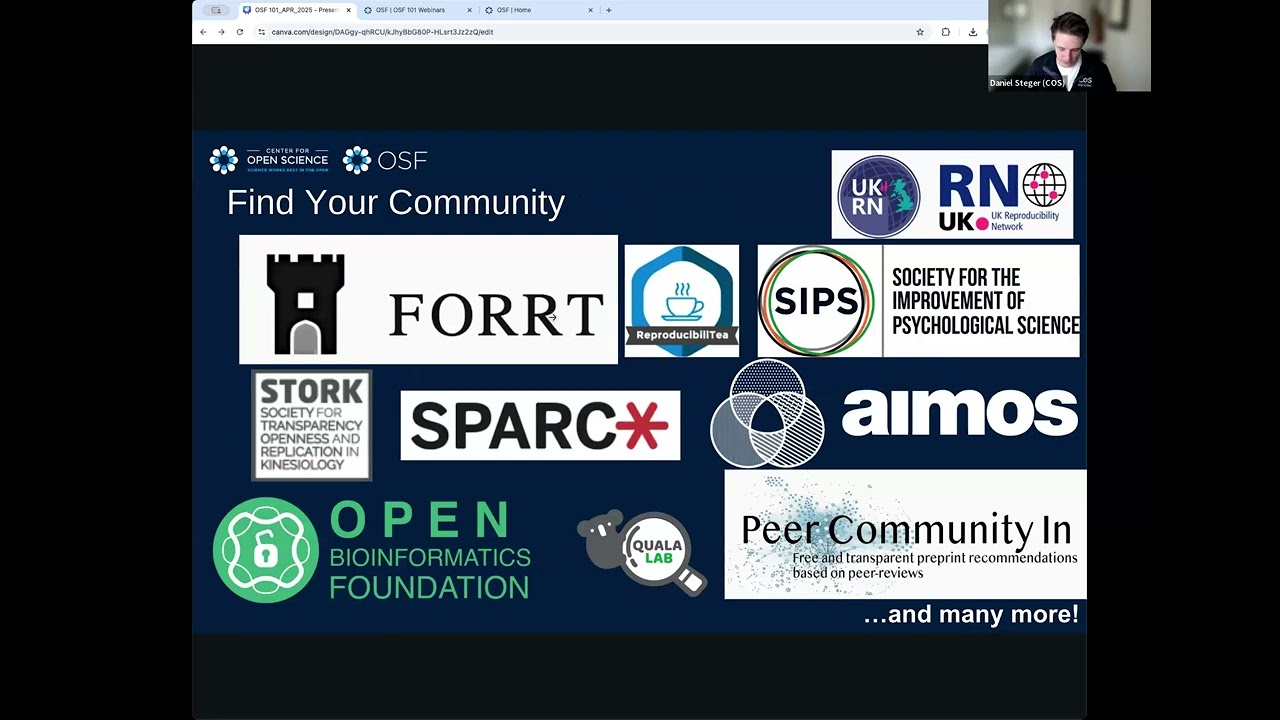Image resolution: width=1280 pixels, height=720 pixels.
Task: Open the tab search button
Action: tap(216, 10)
